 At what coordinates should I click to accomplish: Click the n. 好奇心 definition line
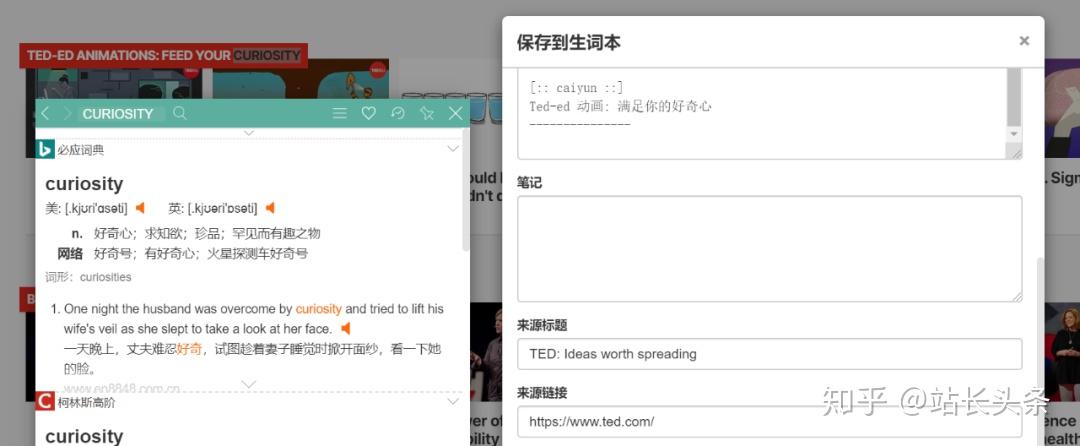click(x=196, y=233)
